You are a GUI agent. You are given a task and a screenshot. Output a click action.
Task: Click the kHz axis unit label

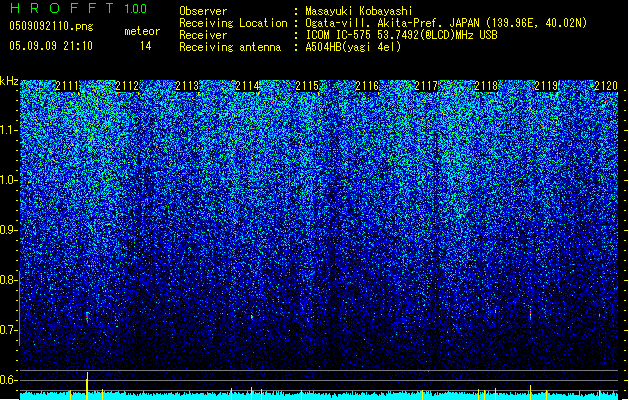point(9,81)
